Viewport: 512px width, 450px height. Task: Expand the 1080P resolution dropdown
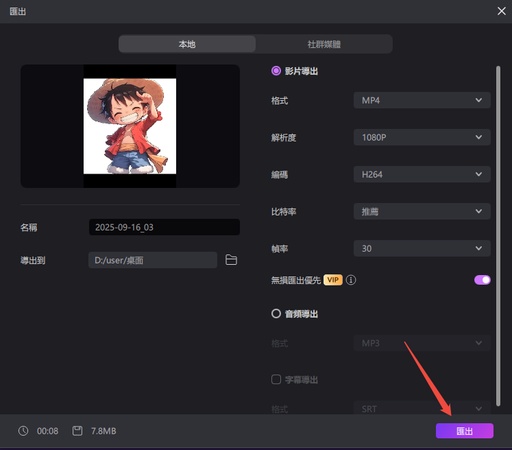coord(422,137)
